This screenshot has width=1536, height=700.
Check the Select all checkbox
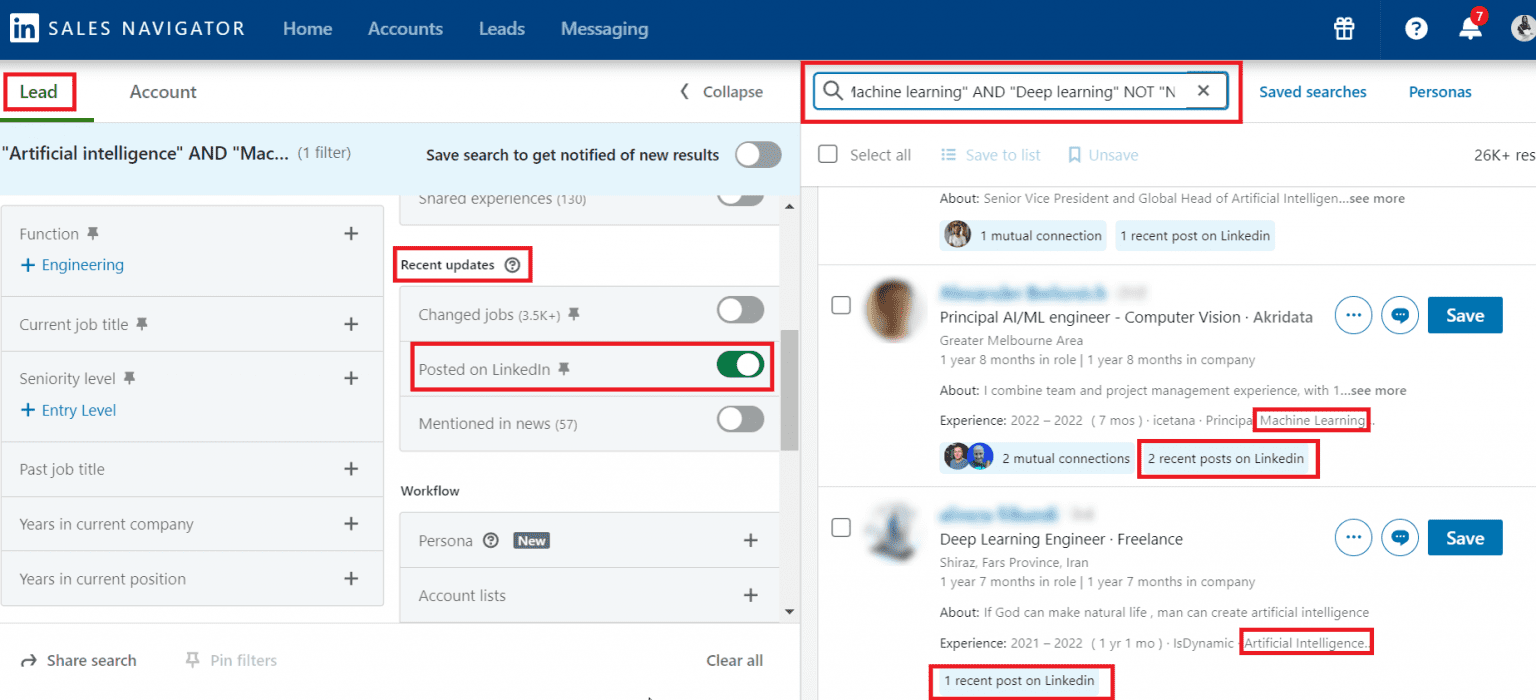tap(828, 154)
